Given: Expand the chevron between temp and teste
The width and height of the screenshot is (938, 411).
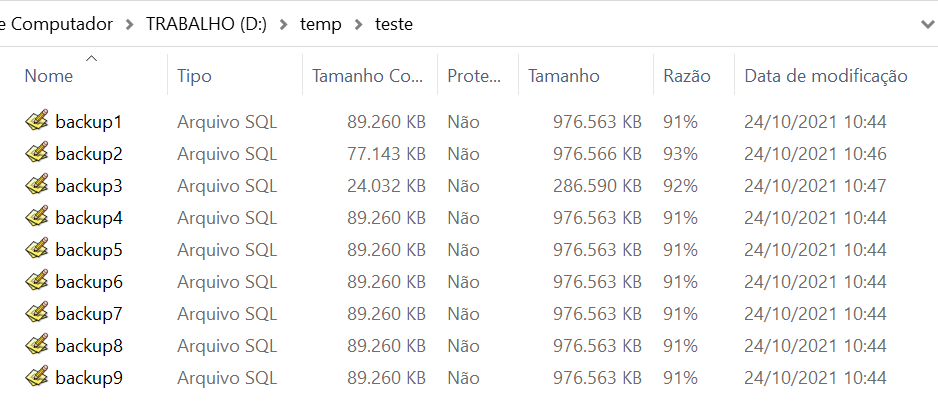Looking at the screenshot, I should point(357,25).
